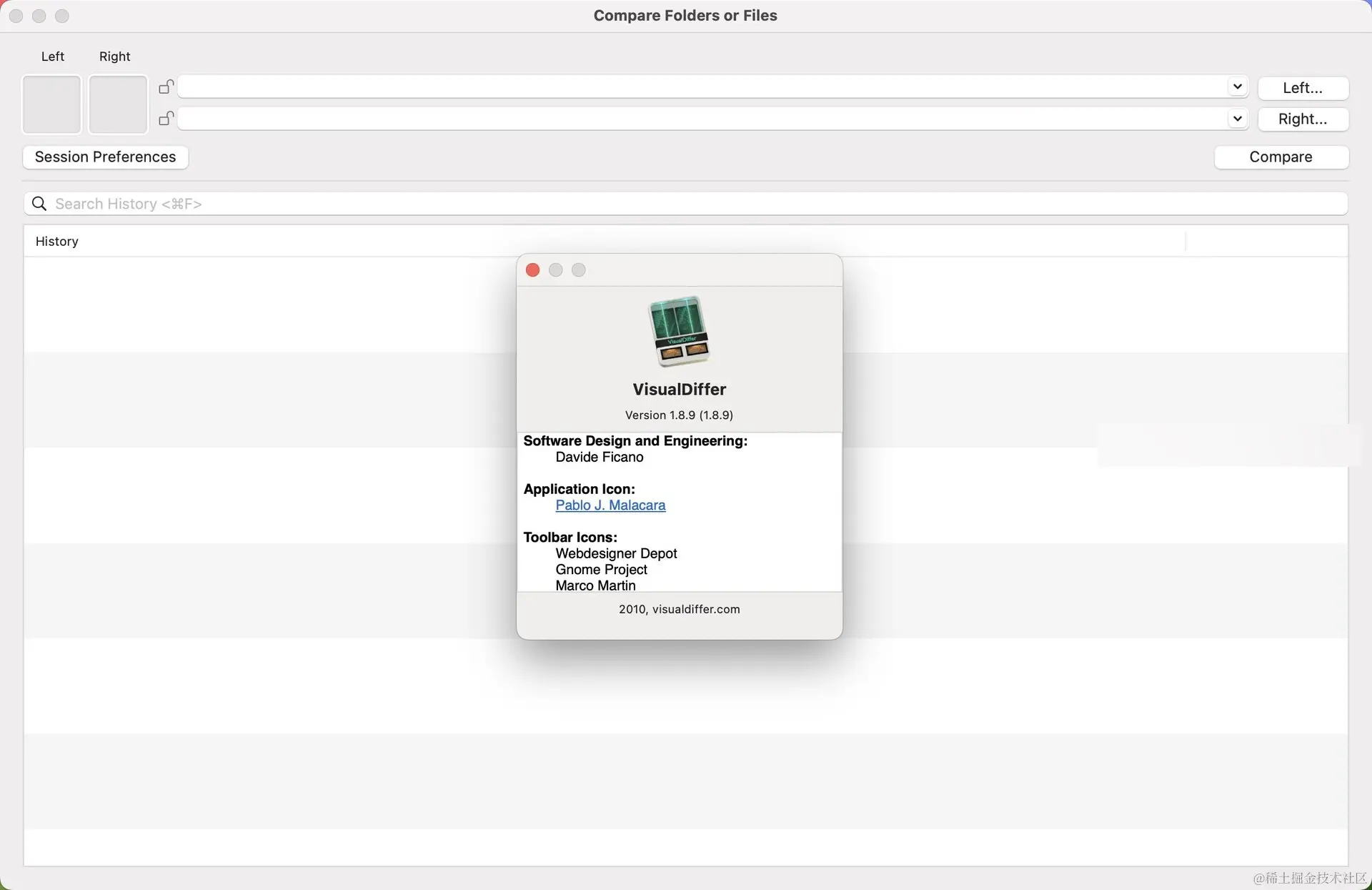
Task: Click the Right... browse button
Action: click(x=1302, y=119)
